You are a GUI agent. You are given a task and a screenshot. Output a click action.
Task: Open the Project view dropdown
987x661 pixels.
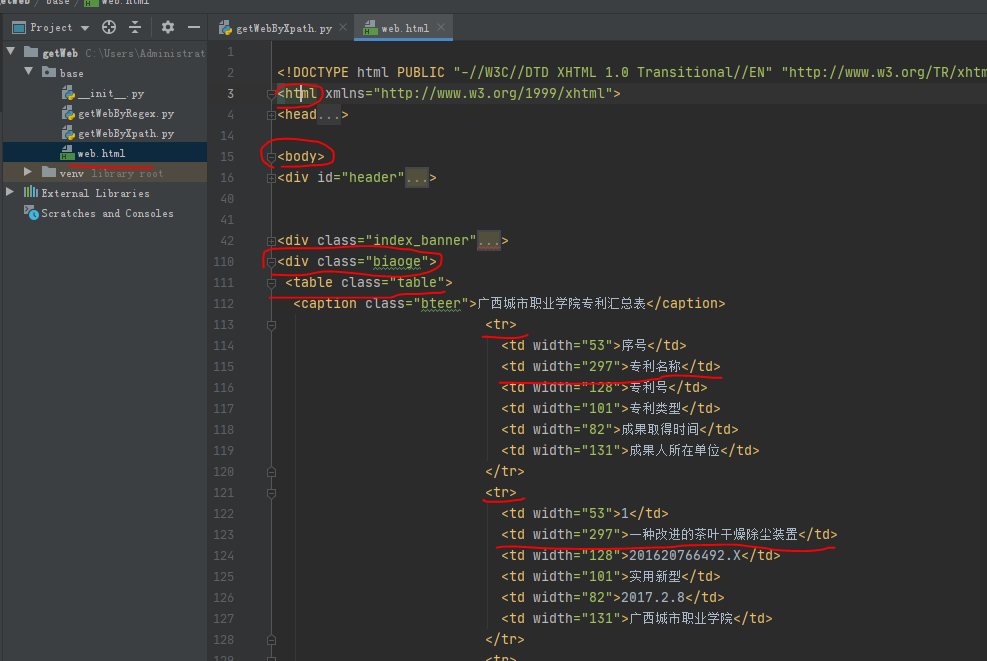coord(84,28)
